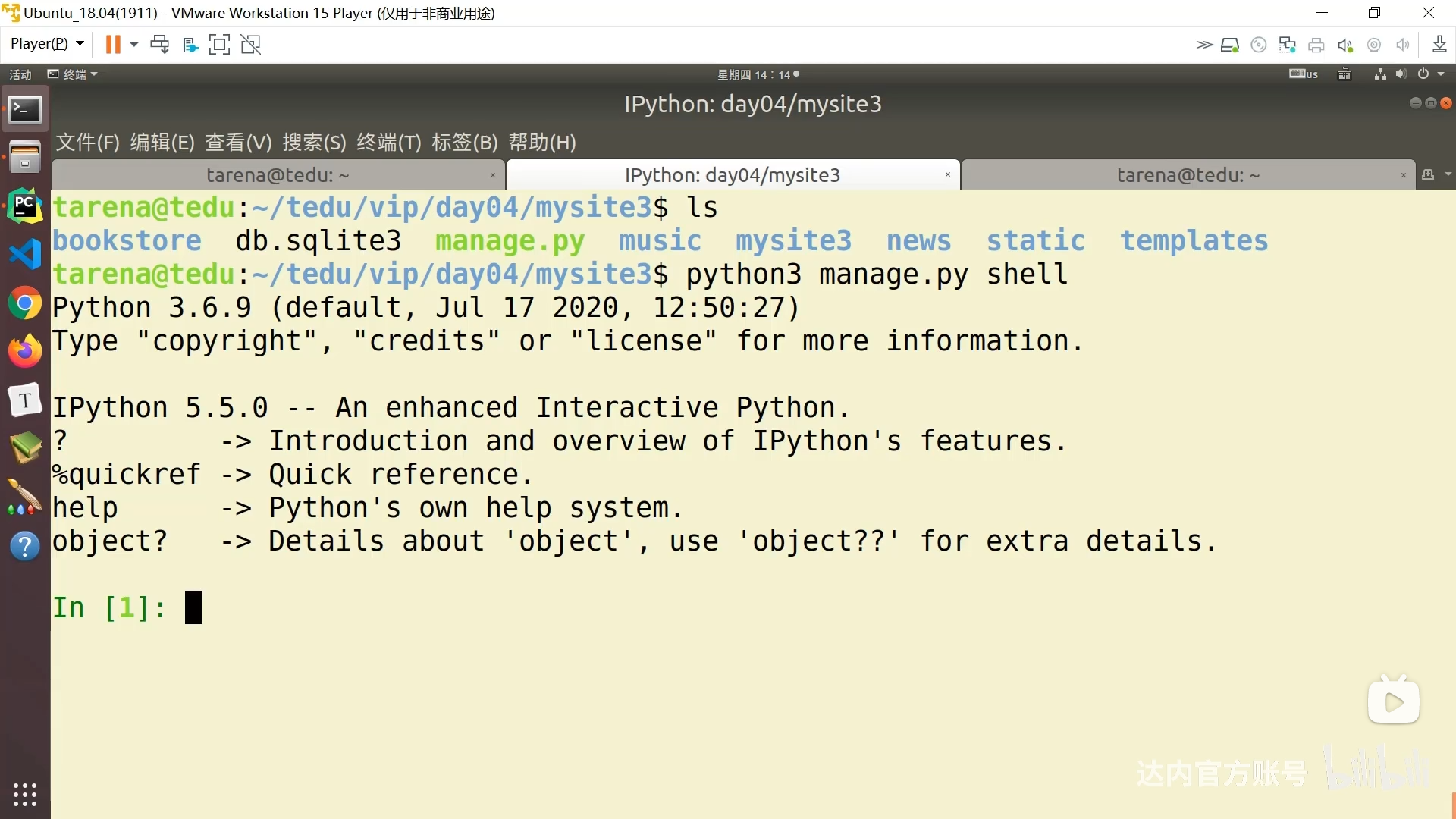Close the IPython: day04/mysite3 tab

point(947,175)
